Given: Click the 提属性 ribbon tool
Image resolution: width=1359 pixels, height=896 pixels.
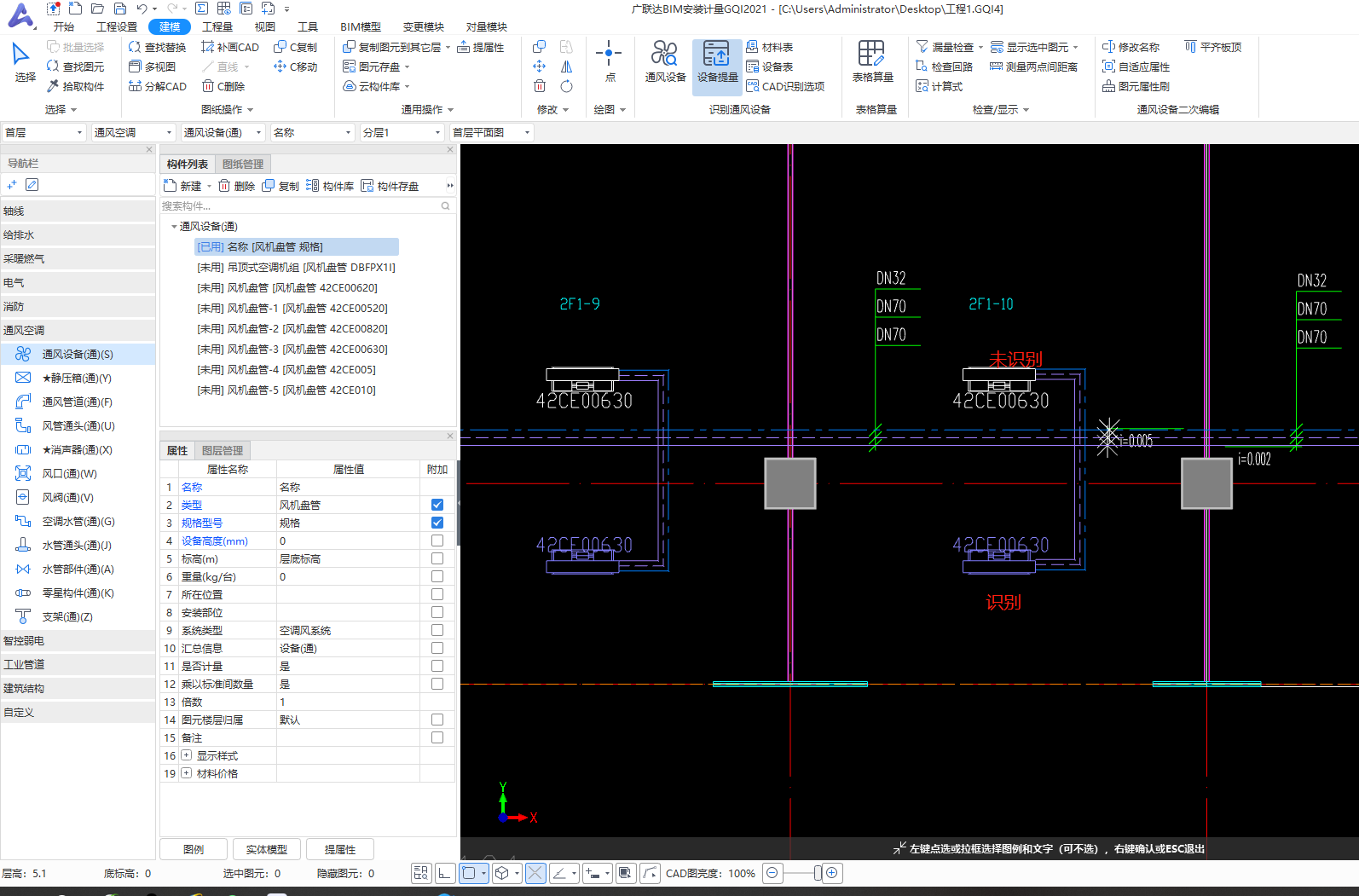Looking at the screenshot, I should click(x=481, y=47).
